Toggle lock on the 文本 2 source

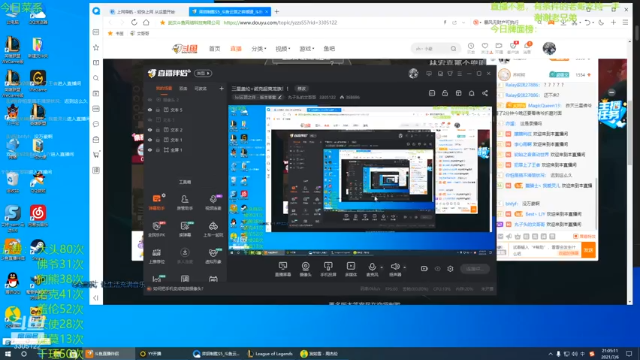[158, 130]
